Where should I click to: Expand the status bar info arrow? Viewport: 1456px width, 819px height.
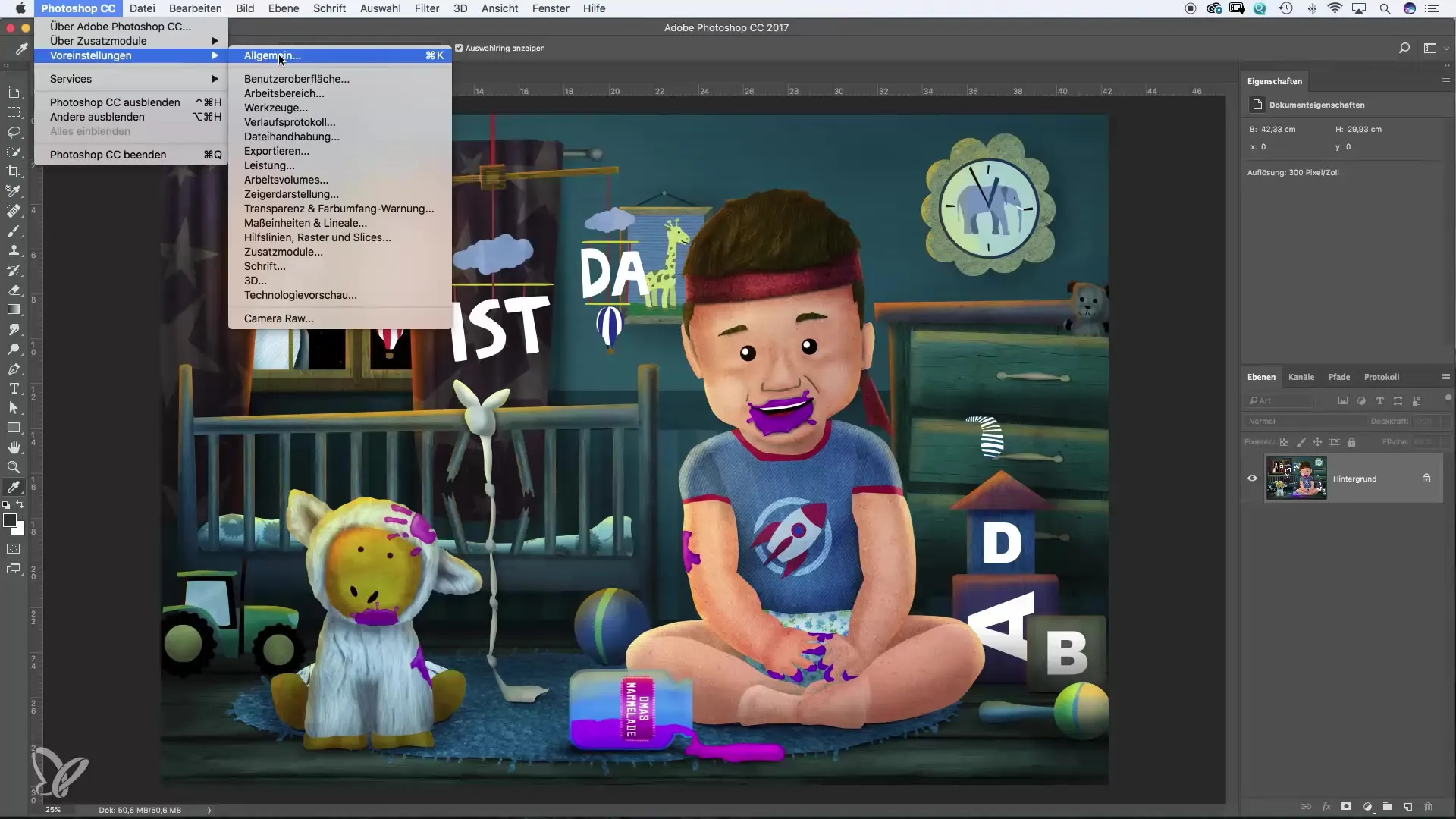pyautogui.click(x=209, y=810)
